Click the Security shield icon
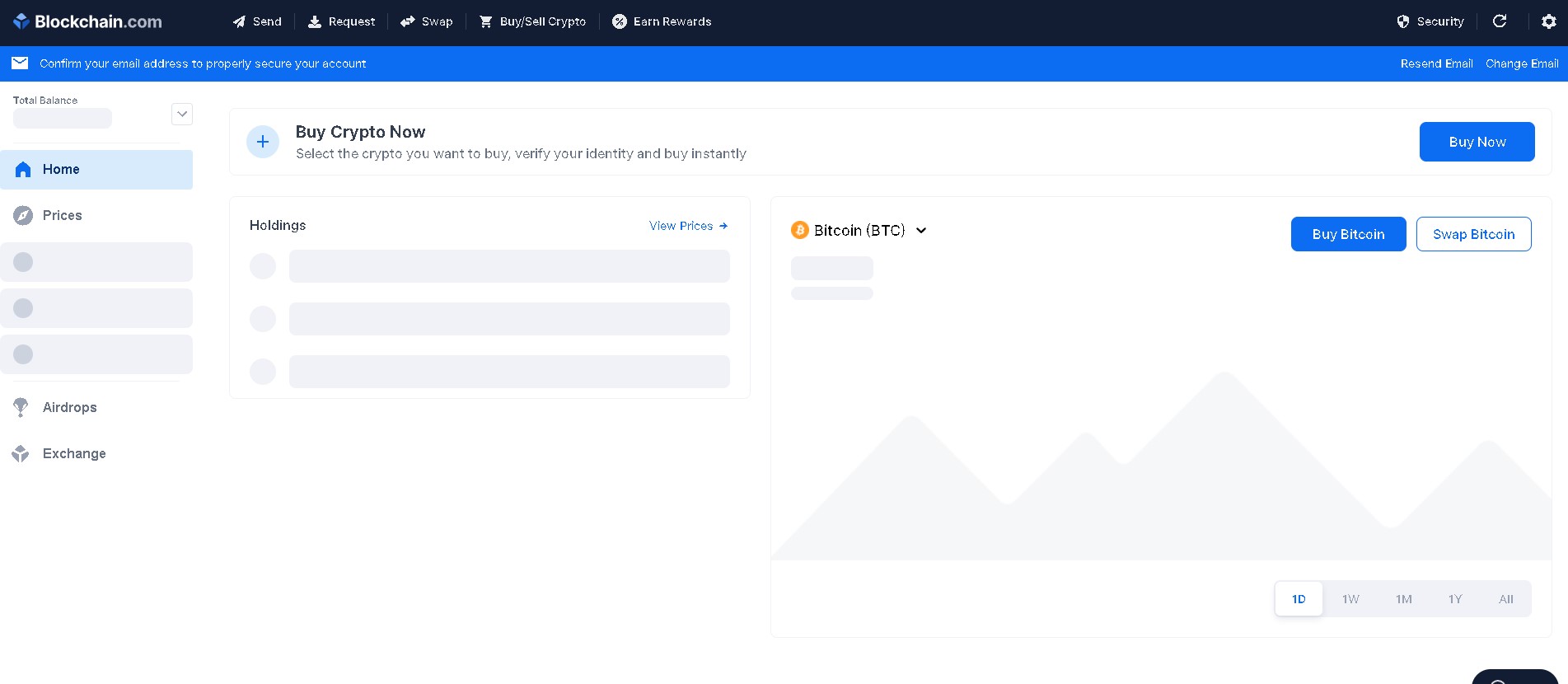1568x684 pixels. (1403, 21)
